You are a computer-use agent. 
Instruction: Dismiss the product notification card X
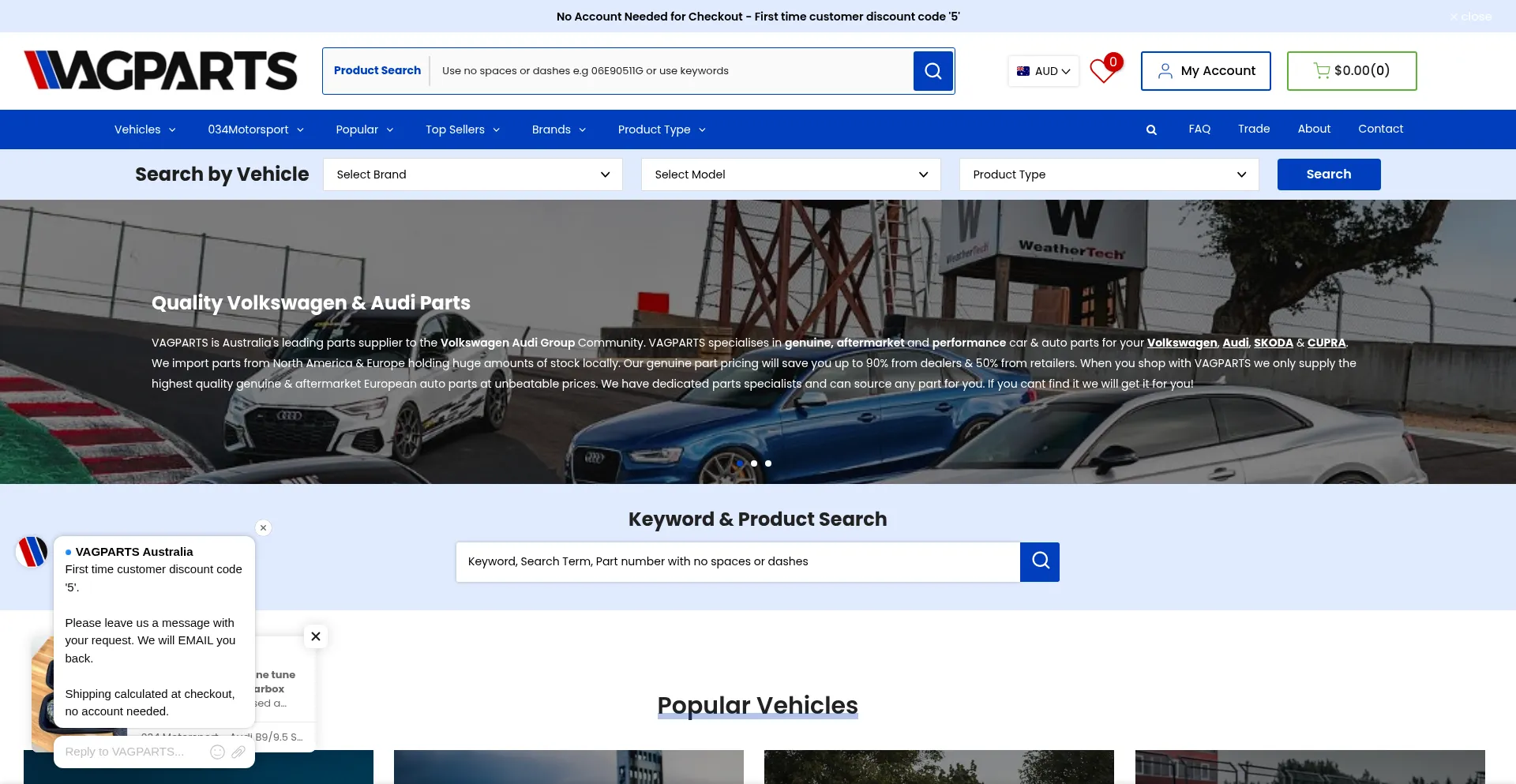click(x=316, y=636)
